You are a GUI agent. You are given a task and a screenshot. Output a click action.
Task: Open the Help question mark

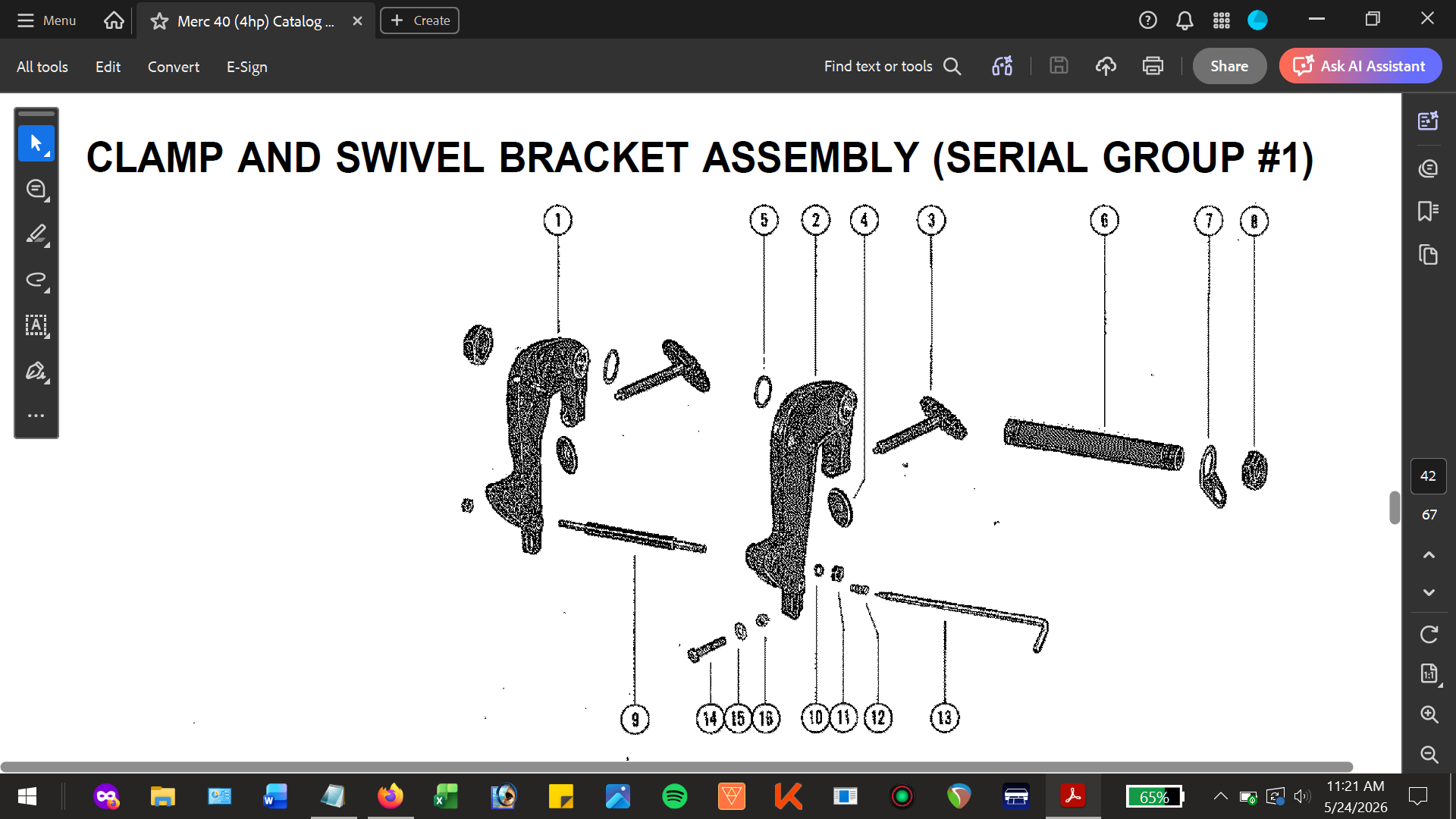click(1147, 20)
